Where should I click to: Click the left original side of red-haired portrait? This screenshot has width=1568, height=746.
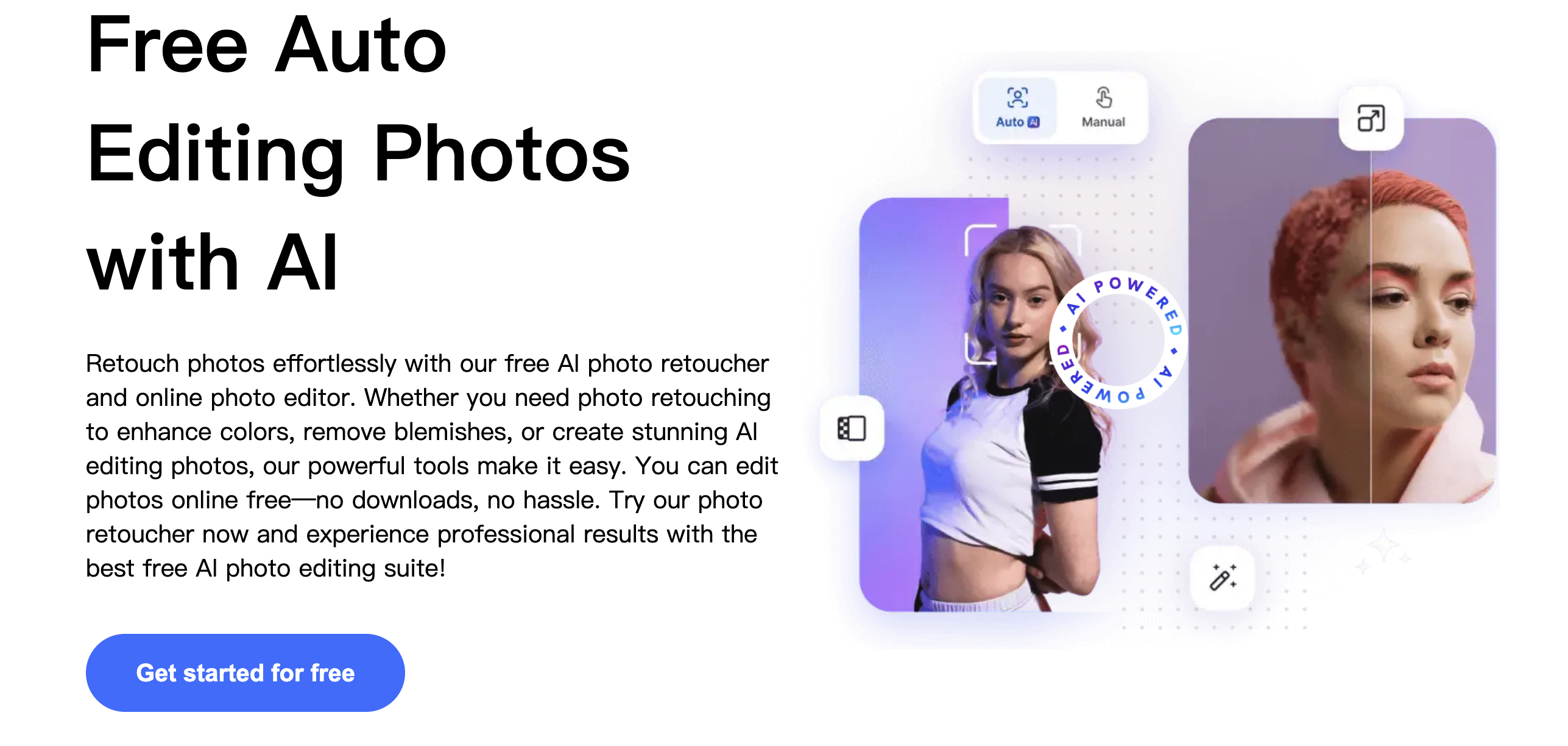1279,311
